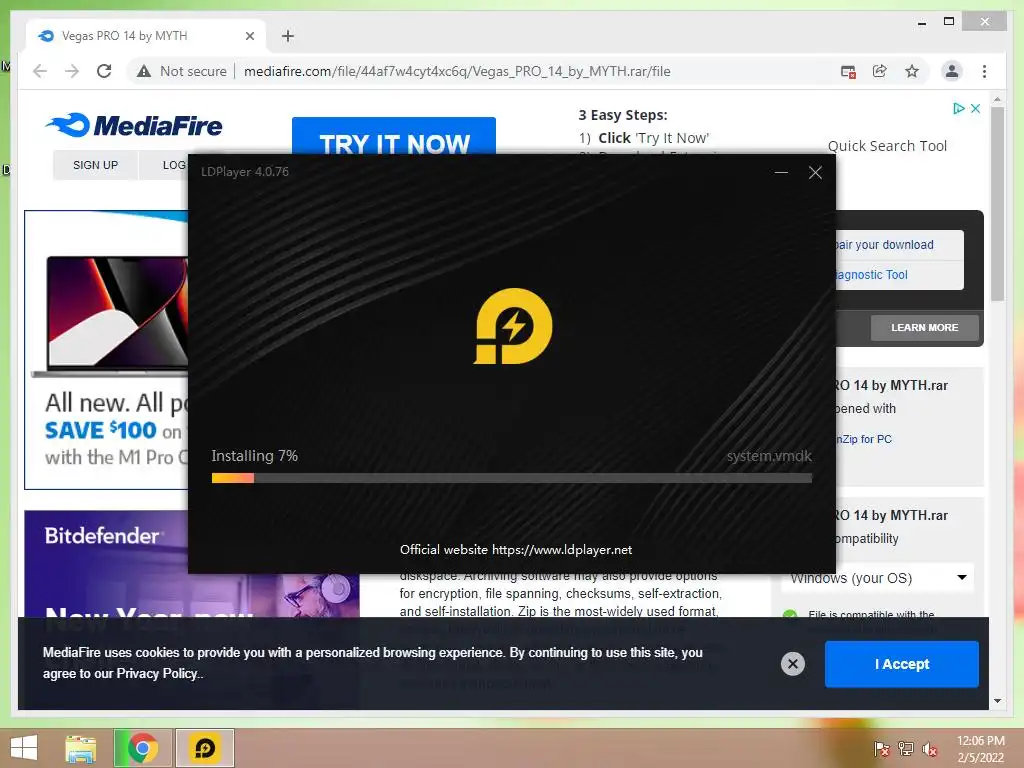Click the Chrome taskbar icon
This screenshot has height=768, width=1024.
143,748
